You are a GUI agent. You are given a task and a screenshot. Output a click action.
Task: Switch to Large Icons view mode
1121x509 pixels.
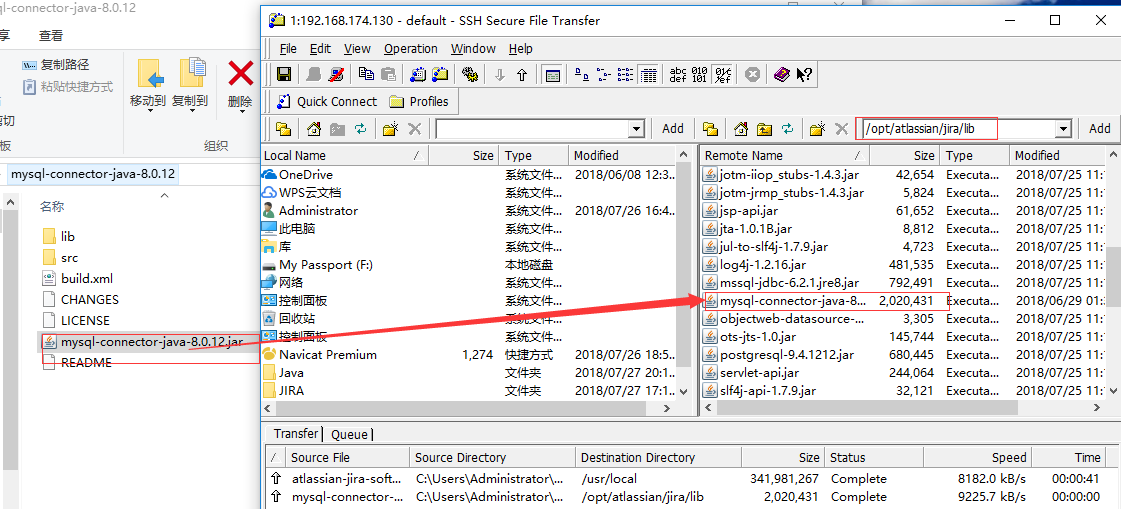(x=582, y=74)
